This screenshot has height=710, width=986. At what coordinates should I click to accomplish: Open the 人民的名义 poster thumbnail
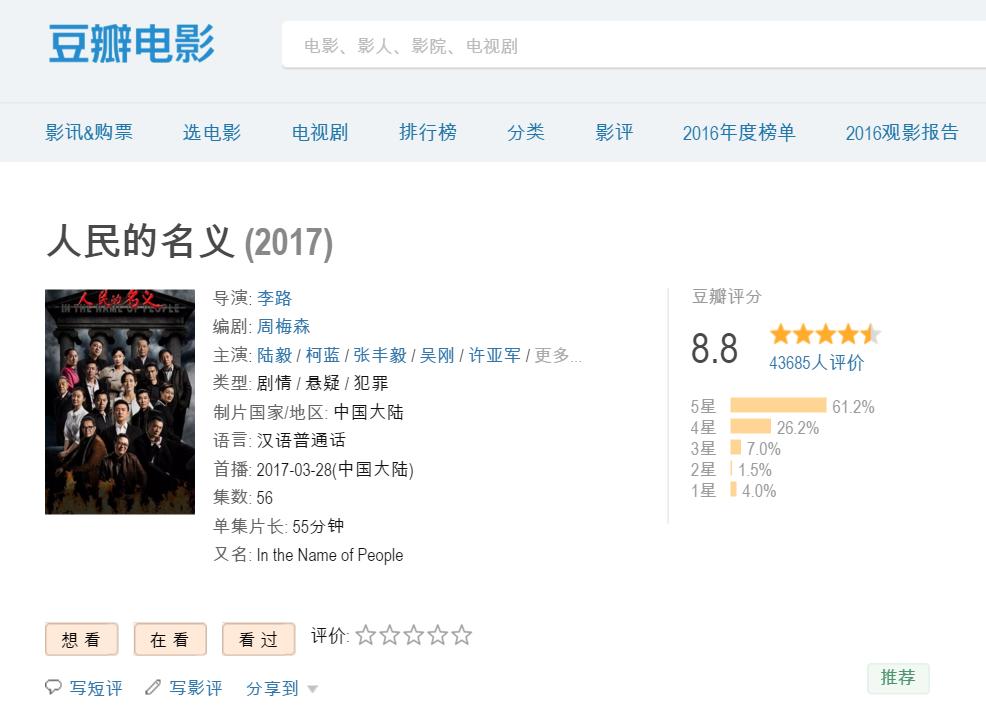tap(120, 402)
